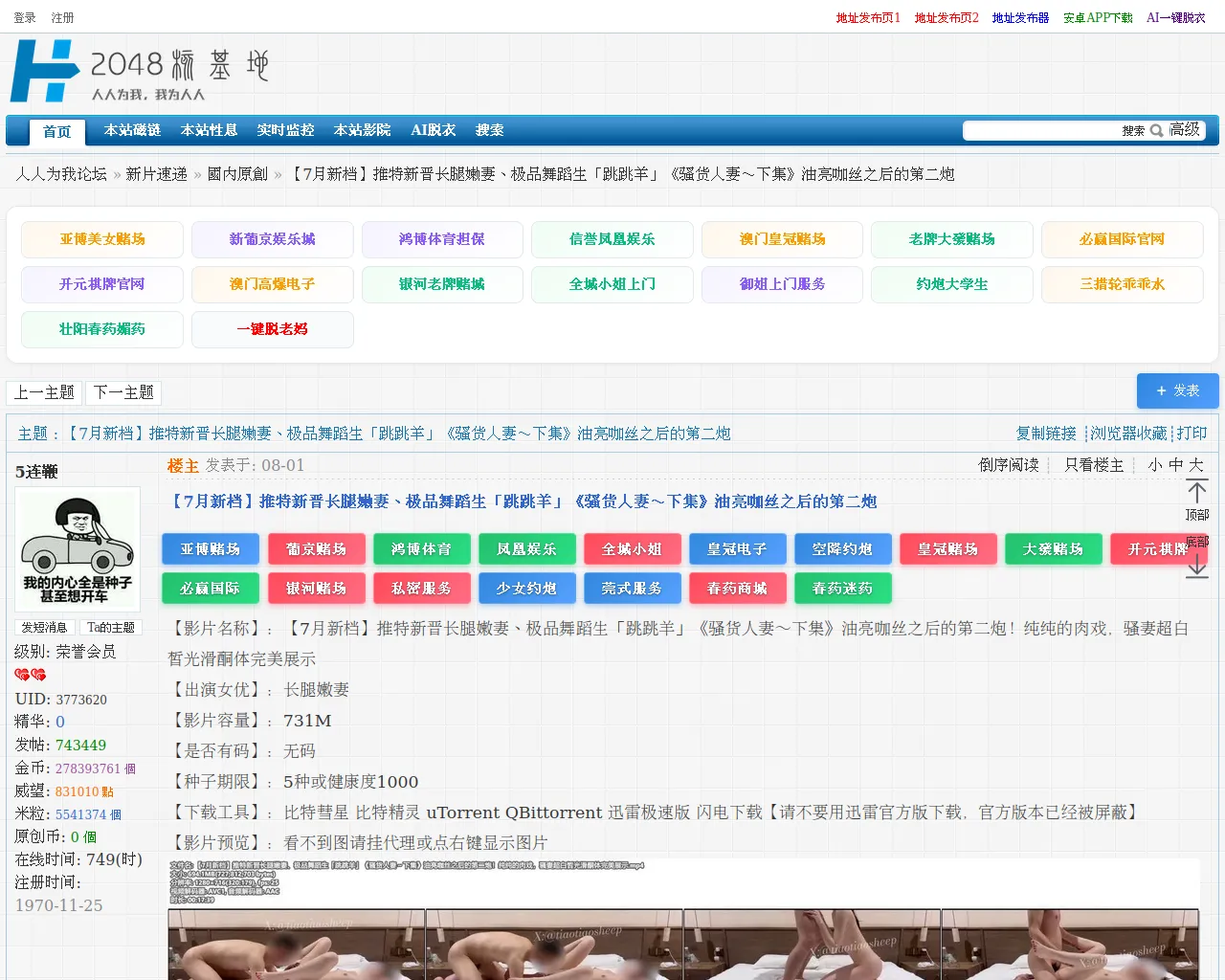Click the poster's cartoon avatar image
The height and width of the screenshot is (980, 1225).
tap(78, 548)
